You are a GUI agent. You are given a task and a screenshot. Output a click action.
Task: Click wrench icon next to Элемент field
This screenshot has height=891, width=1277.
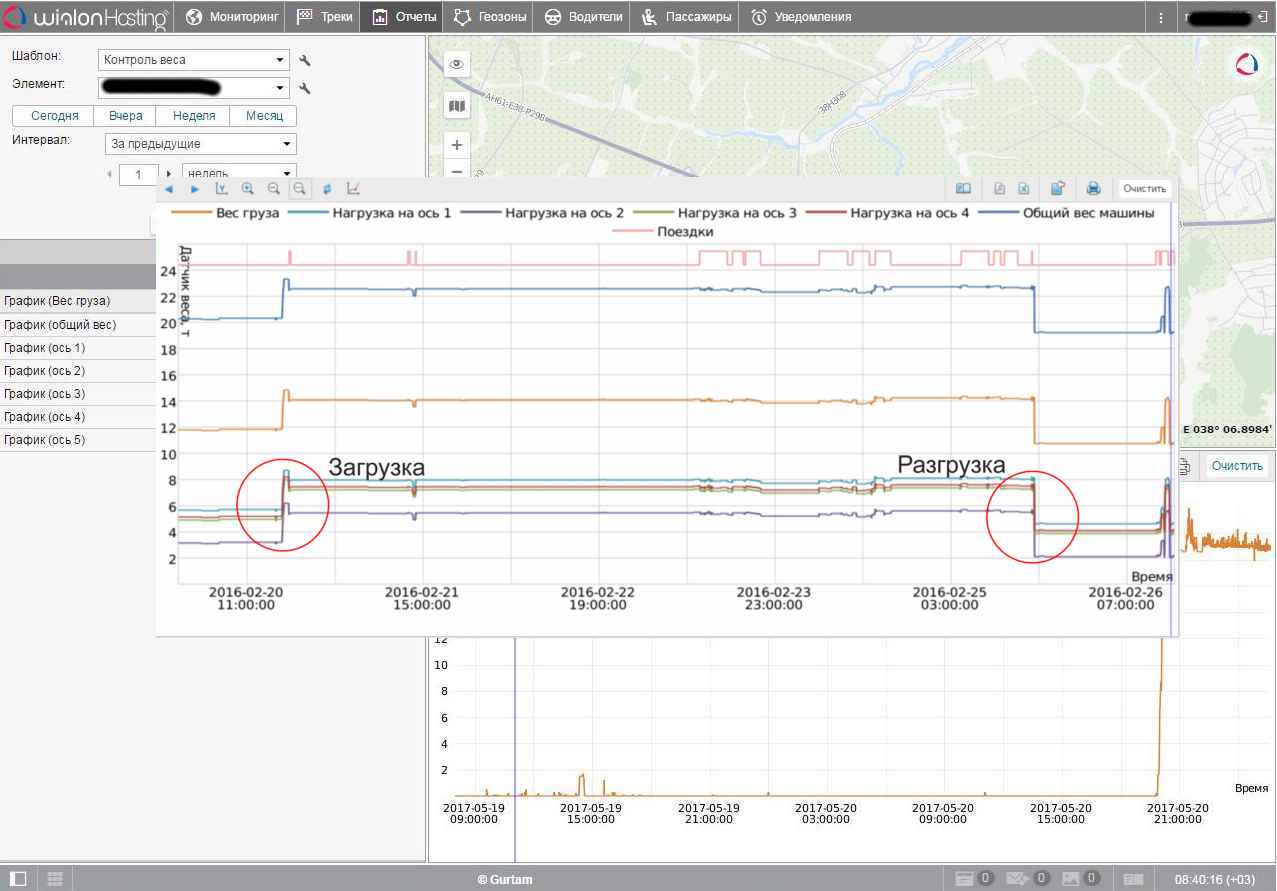tap(305, 88)
